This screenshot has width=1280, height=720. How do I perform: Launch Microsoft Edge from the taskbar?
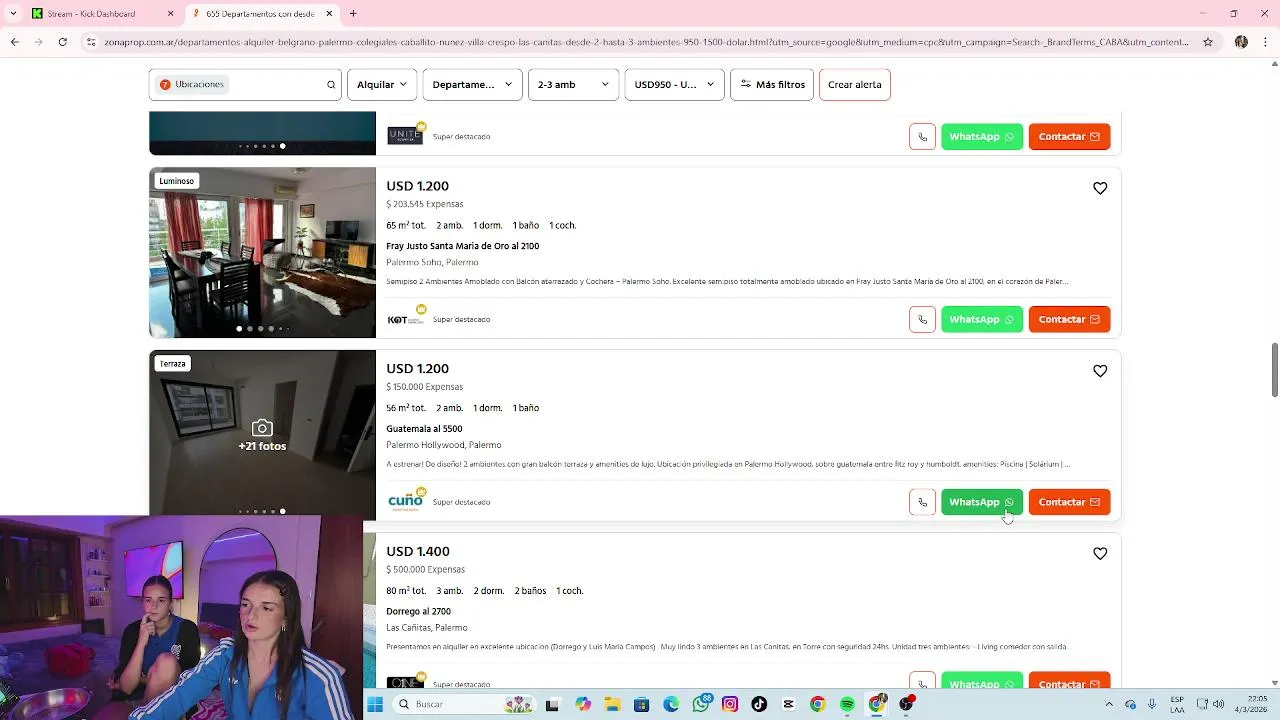click(x=671, y=704)
